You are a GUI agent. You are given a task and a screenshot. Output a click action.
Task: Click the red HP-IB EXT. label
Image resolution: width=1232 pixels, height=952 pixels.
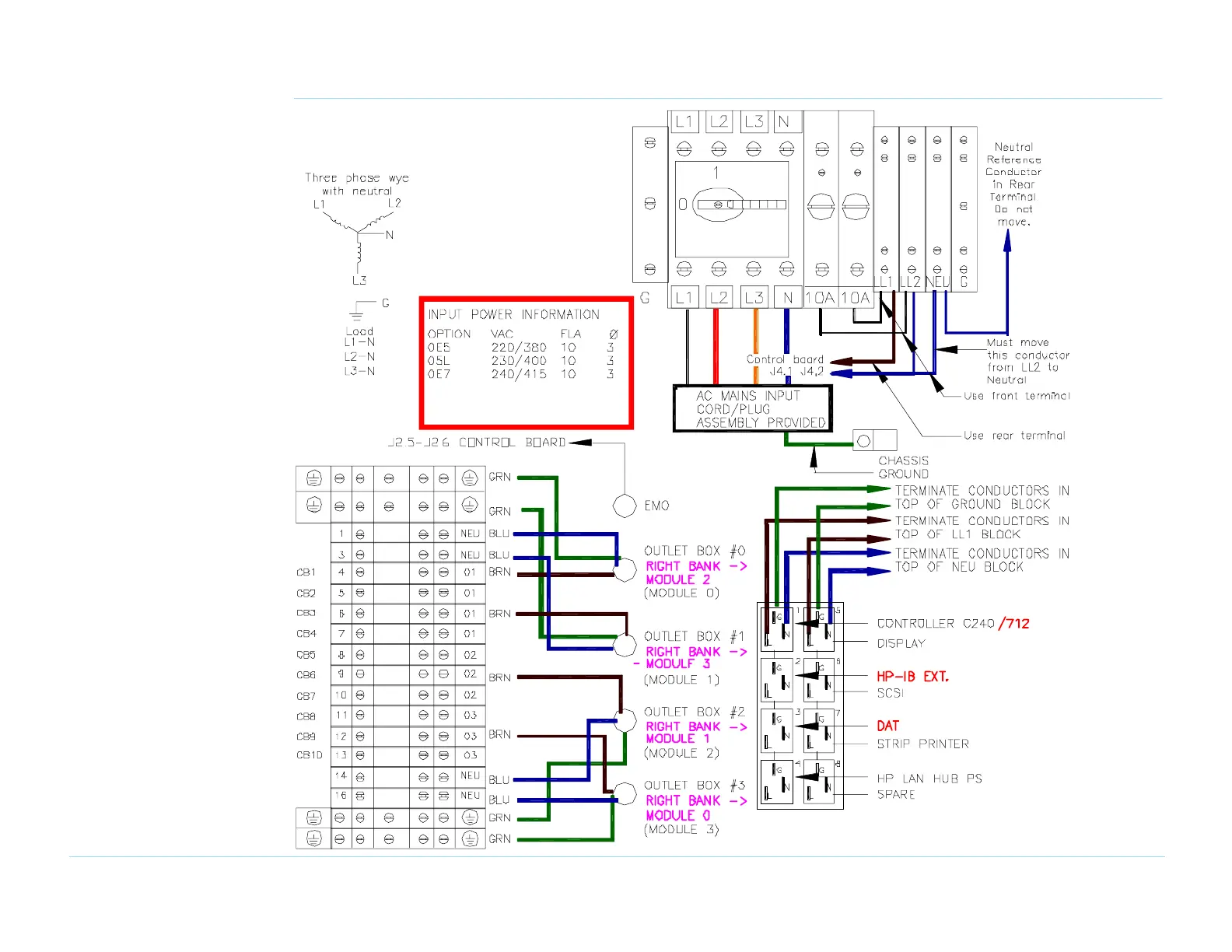point(913,677)
